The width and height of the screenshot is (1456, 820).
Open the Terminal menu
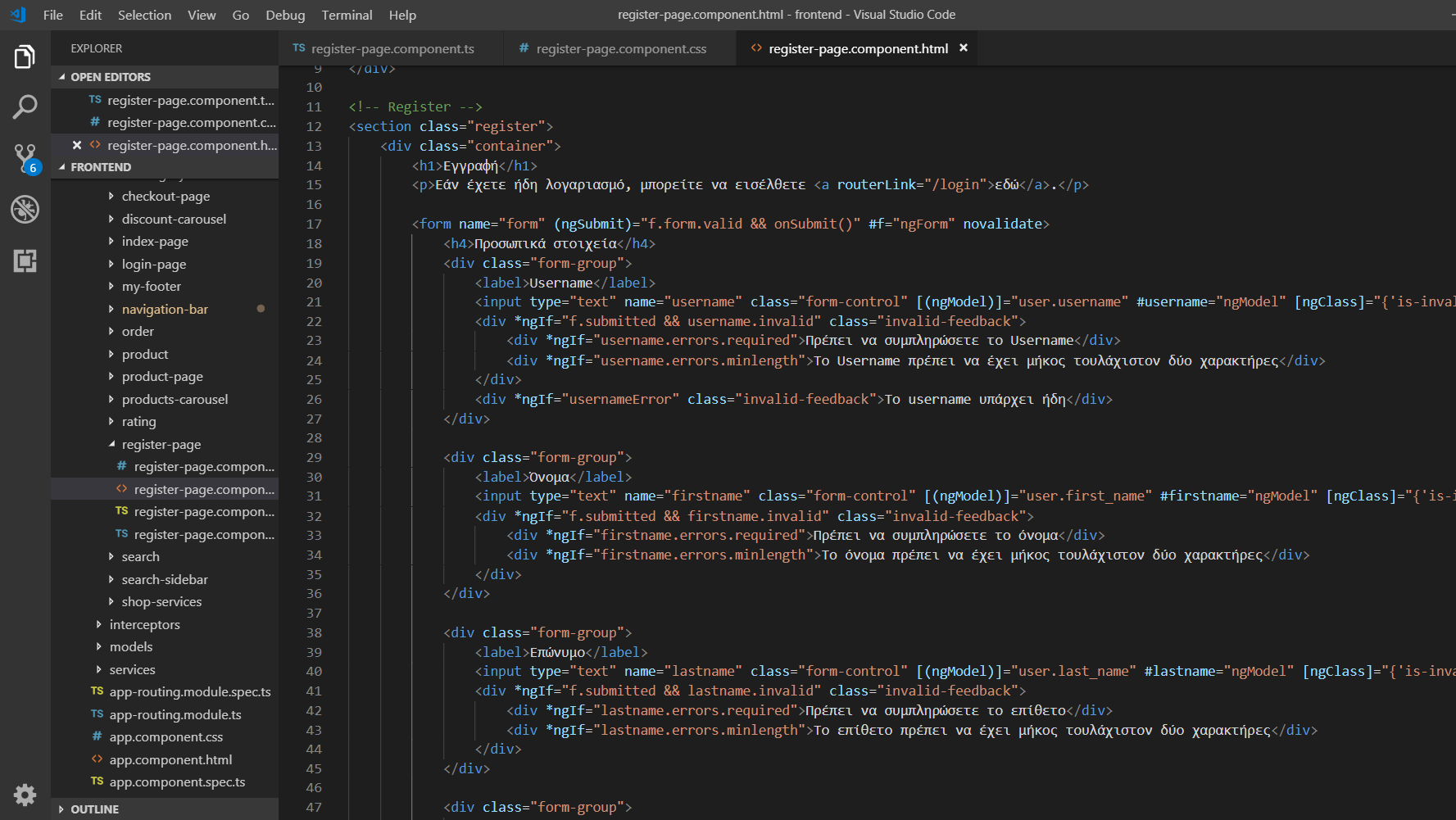347,15
